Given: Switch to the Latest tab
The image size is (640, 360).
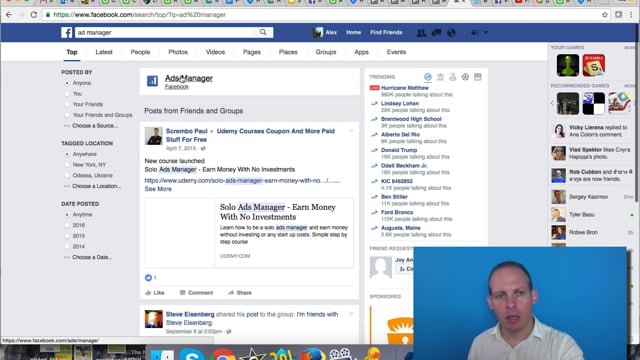Looking at the screenshot, I should pos(104,52).
